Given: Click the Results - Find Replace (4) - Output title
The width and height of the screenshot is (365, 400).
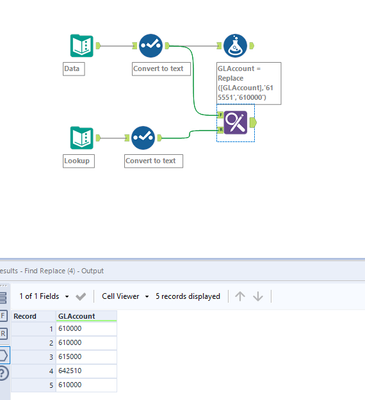Looking at the screenshot, I should click(52, 271).
